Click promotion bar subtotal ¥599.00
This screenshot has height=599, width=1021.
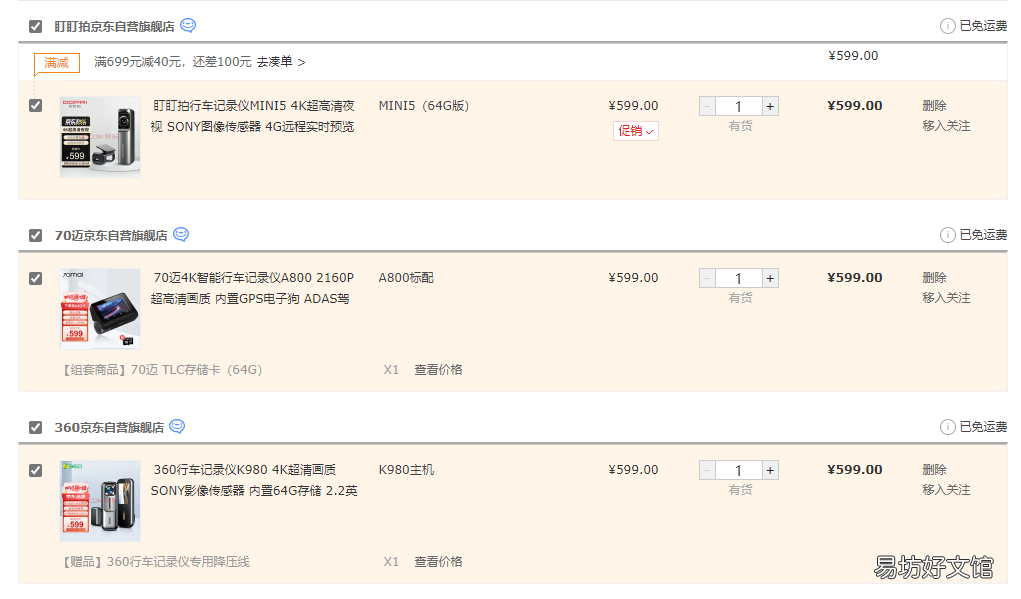(x=853, y=56)
